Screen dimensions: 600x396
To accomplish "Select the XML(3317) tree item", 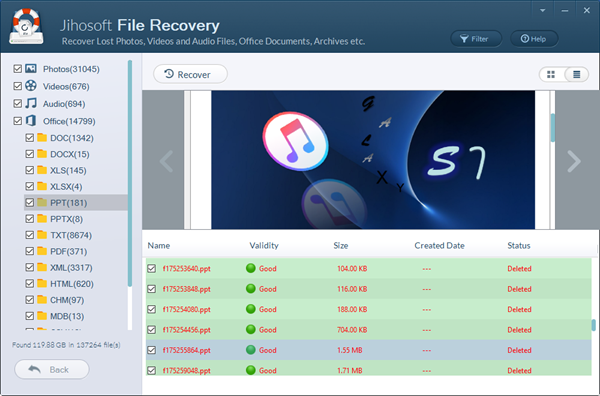I will [x=72, y=268].
